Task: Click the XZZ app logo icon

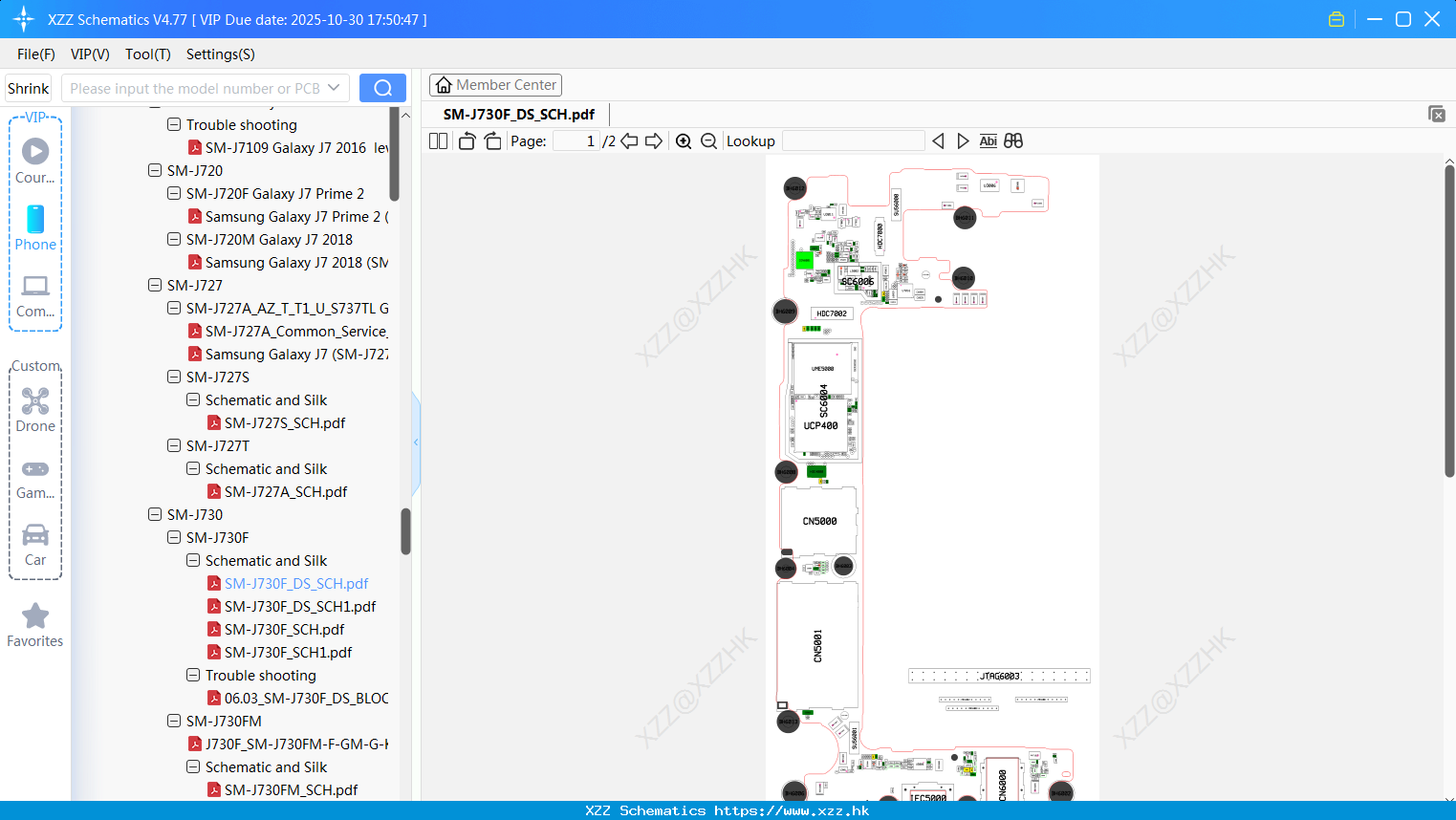Action: (24, 19)
